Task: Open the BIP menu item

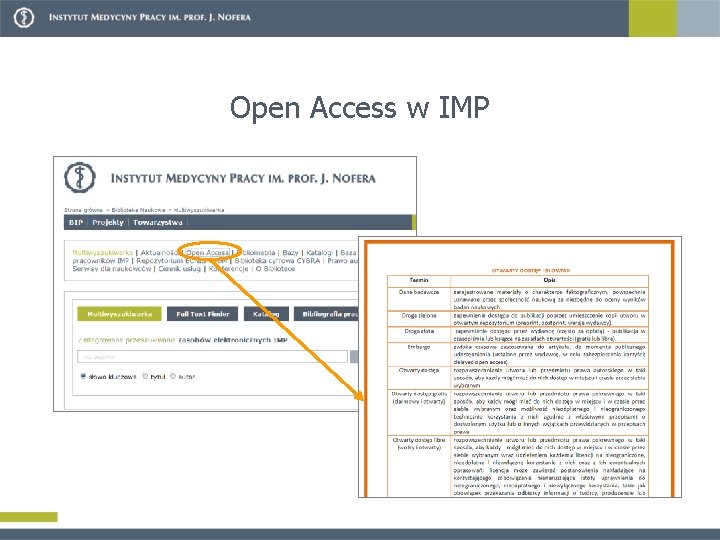Action: (x=76, y=222)
